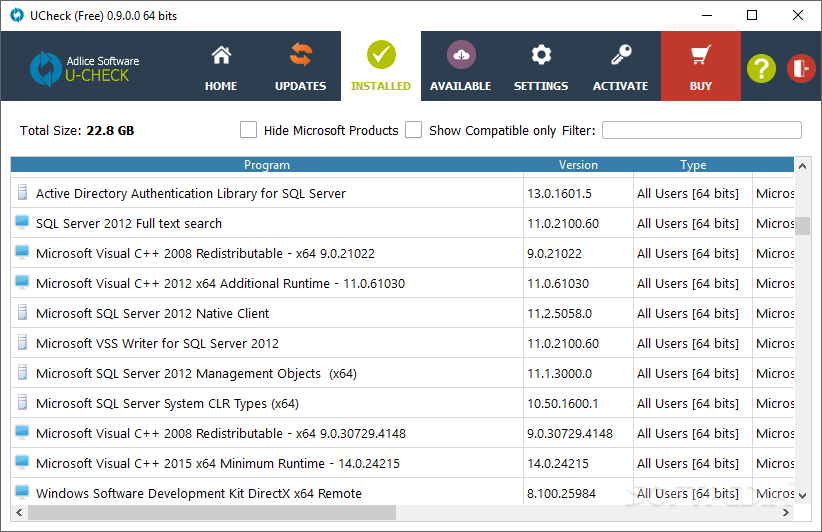Viewport: 822px width, 532px height.
Task: Select Microsoft SQL Server 2012 Native Client
Action: coord(152,313)
